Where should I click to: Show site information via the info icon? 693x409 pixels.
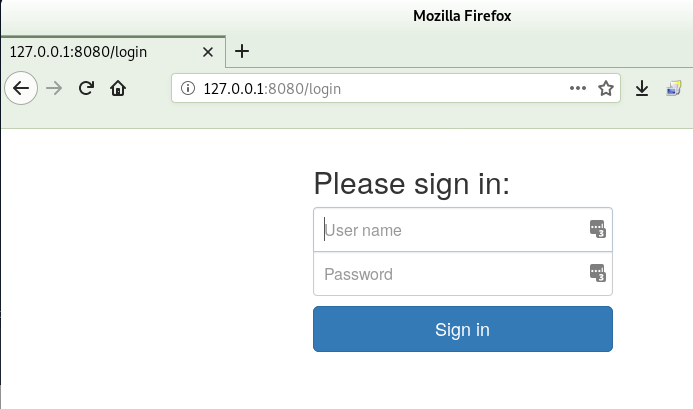188,88
